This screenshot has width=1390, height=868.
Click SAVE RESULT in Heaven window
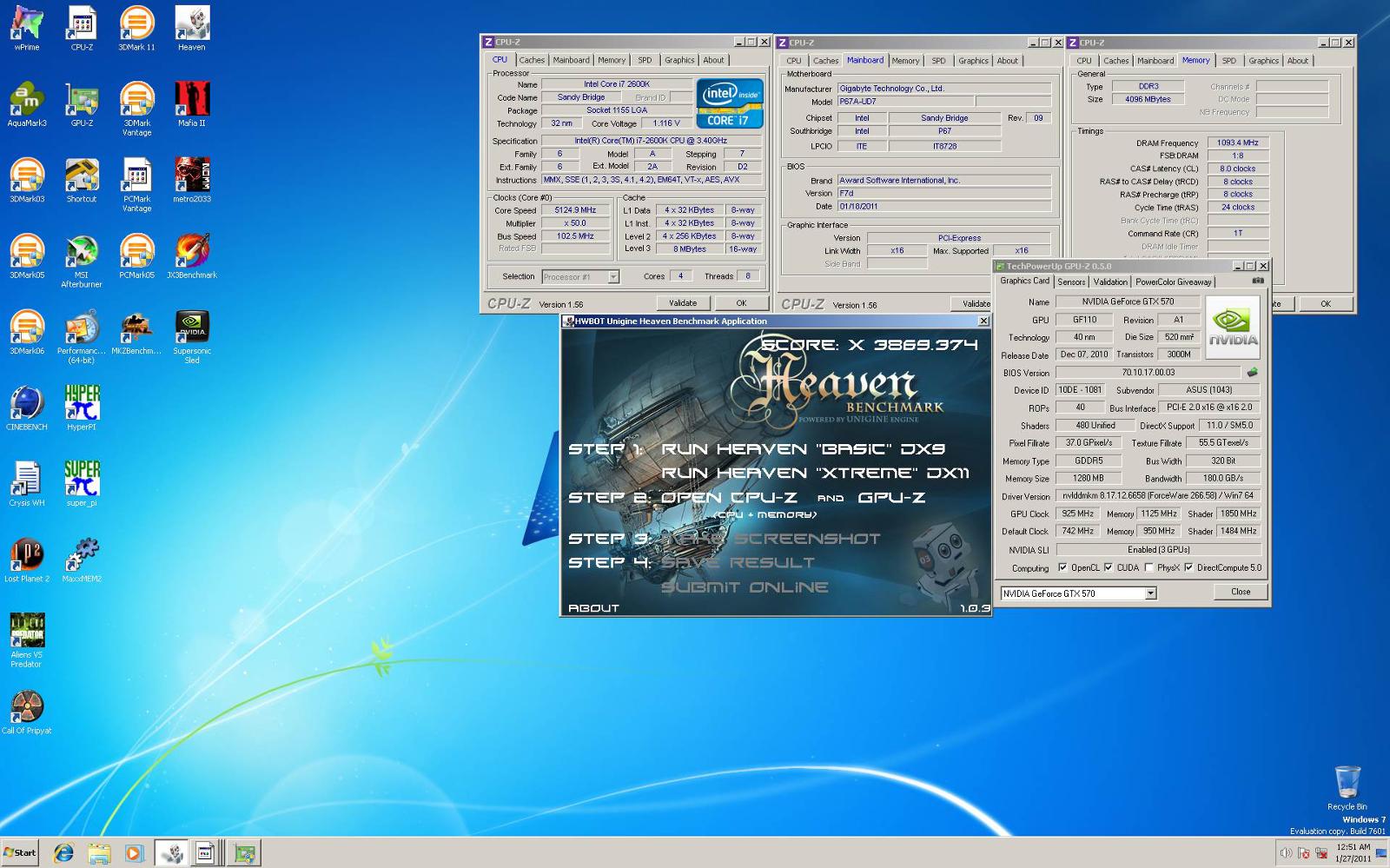click(738, 563)
